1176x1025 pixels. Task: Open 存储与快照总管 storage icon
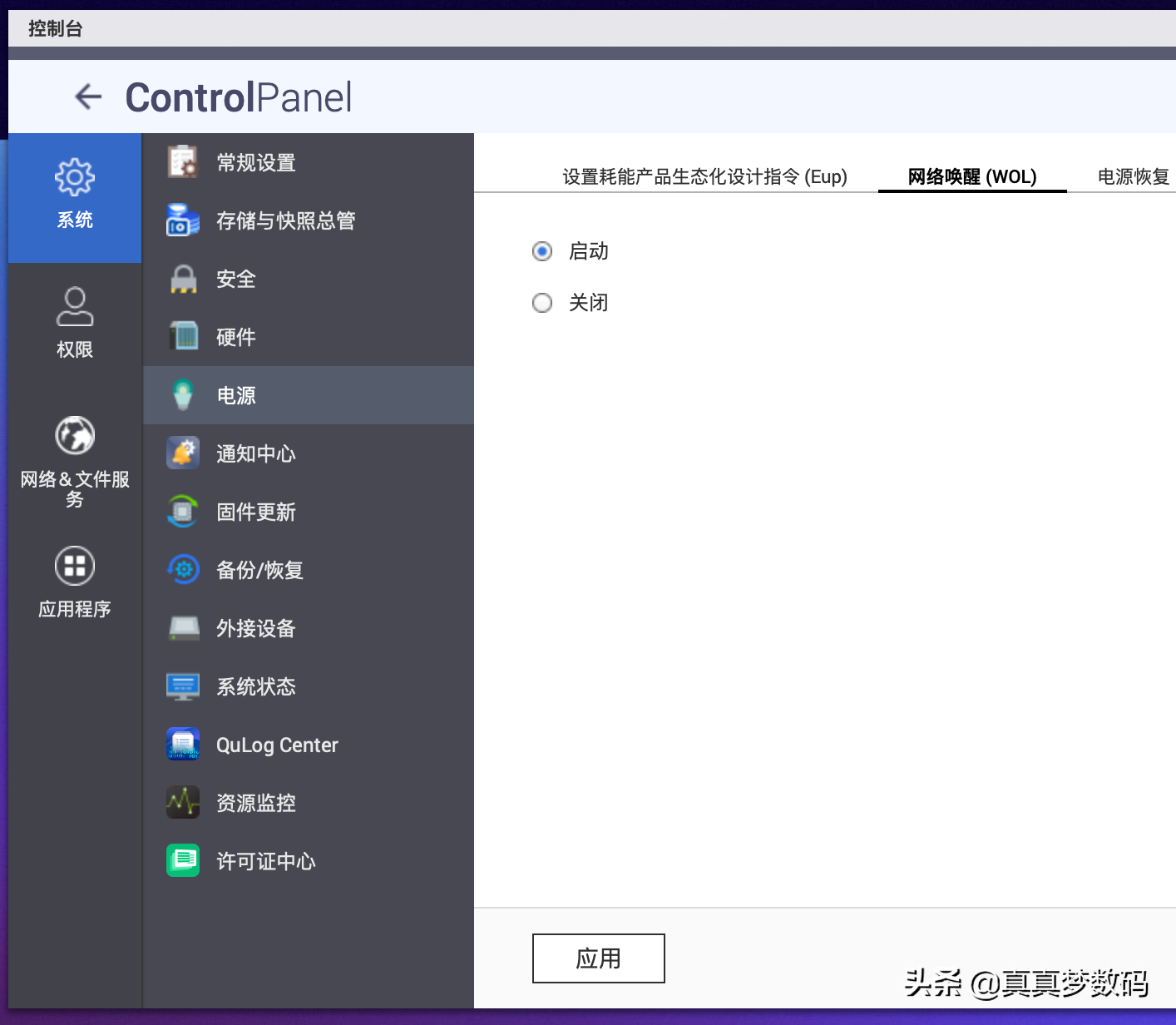pos(183,220)
